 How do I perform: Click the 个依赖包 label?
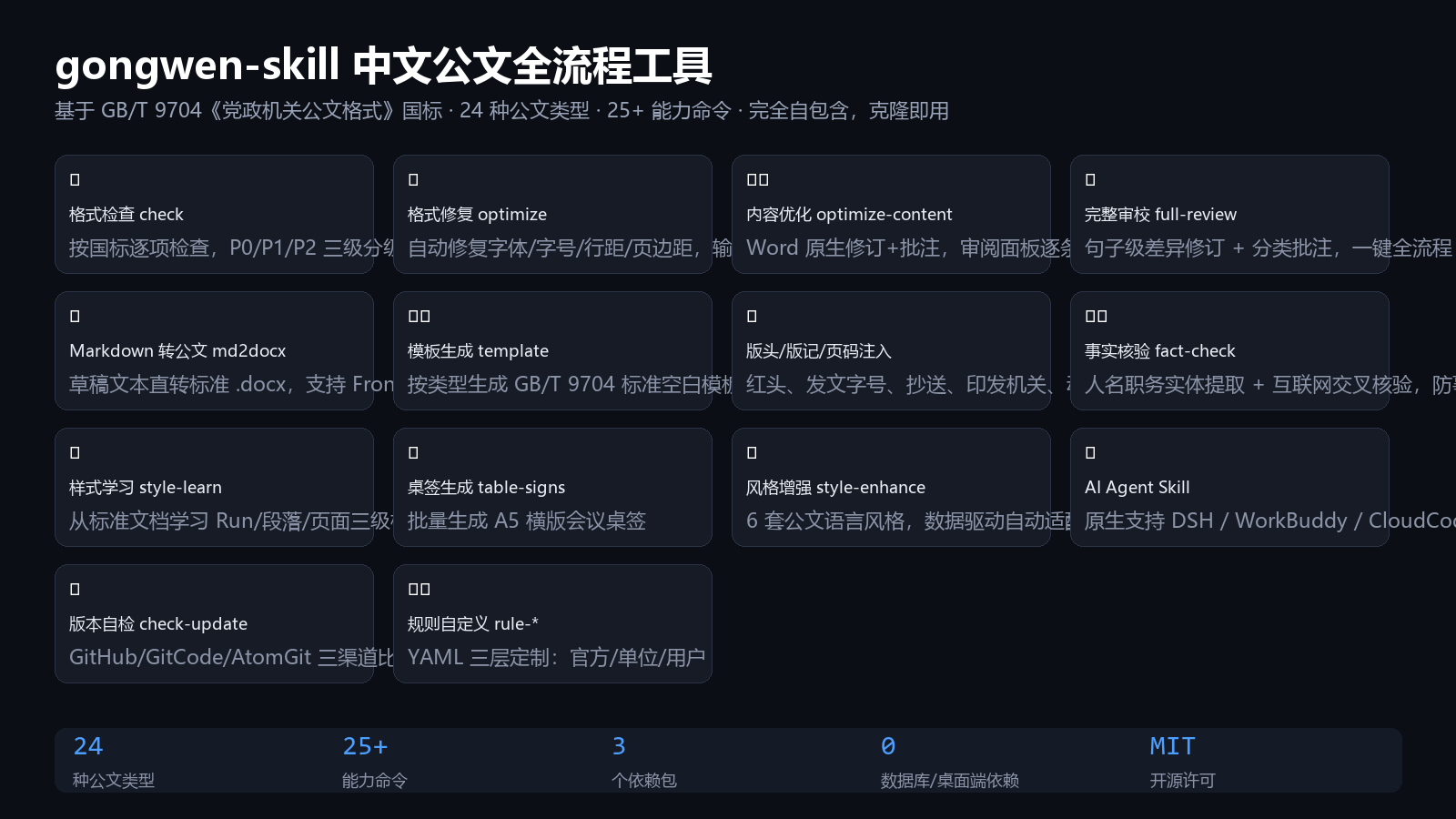coord(644,781)
